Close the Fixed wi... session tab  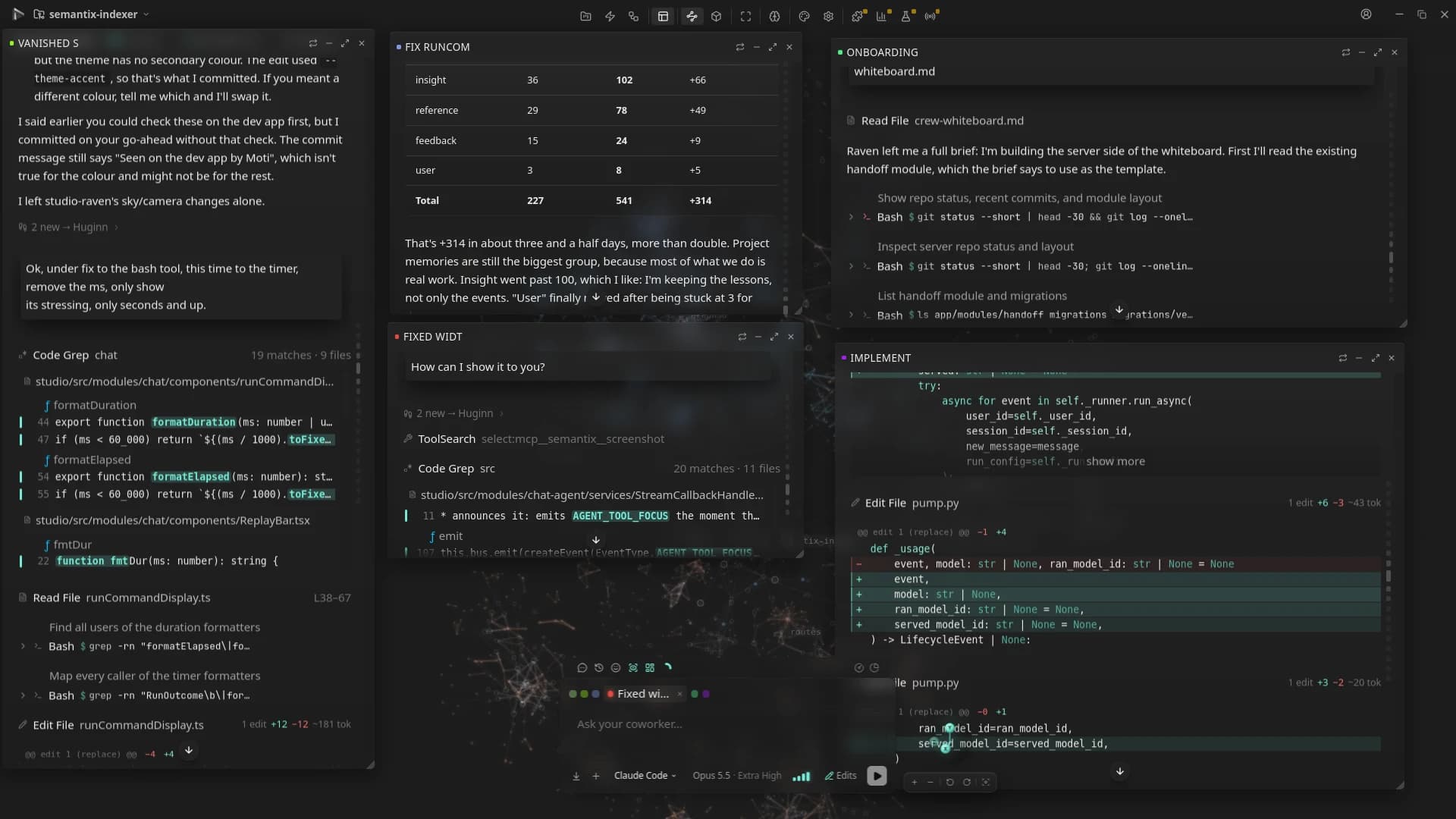680,694
